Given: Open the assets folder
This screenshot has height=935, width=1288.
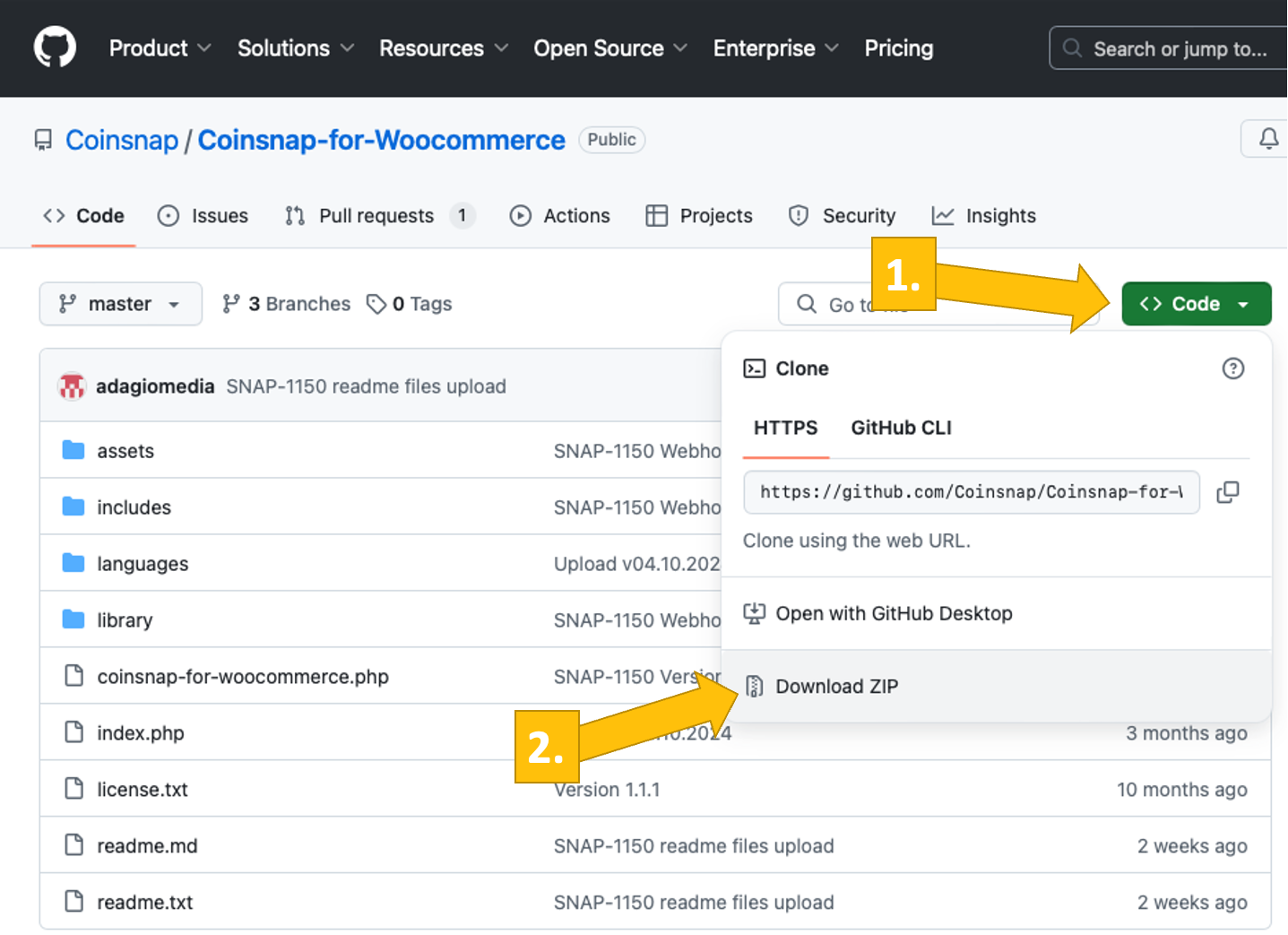Looking at the screenshot, I should click(x=125, y=451).
